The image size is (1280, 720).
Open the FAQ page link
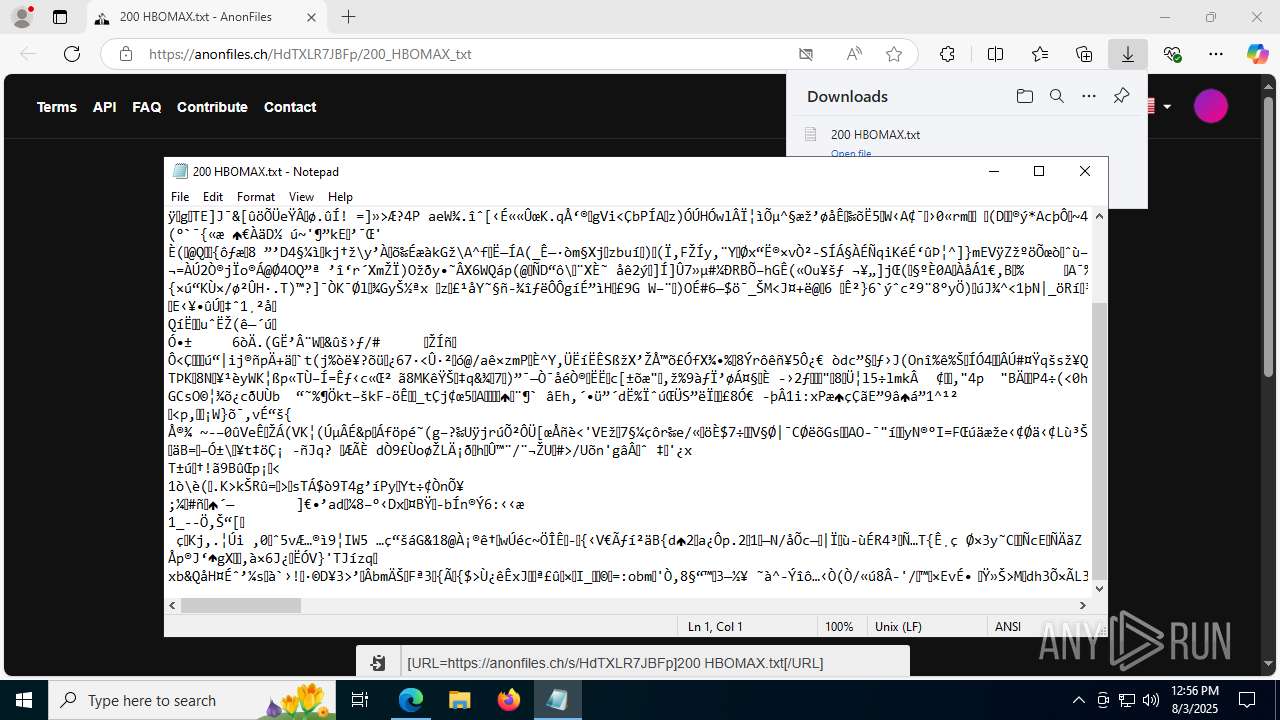[x=147, y=107]
